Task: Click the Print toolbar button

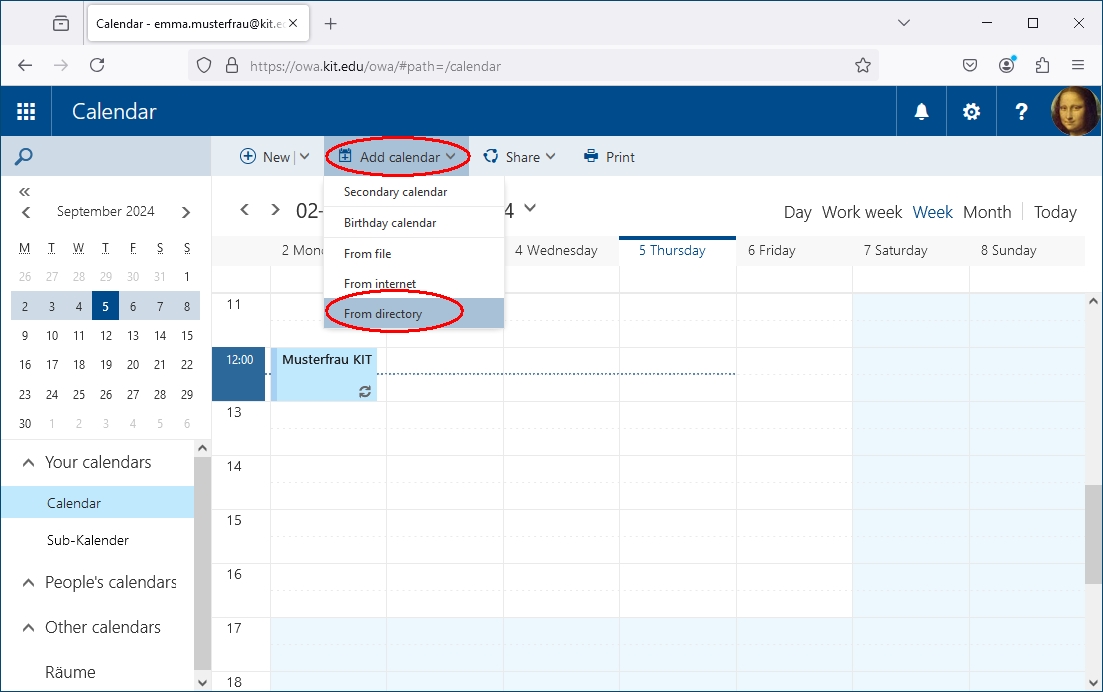Action: pos(609,157)
